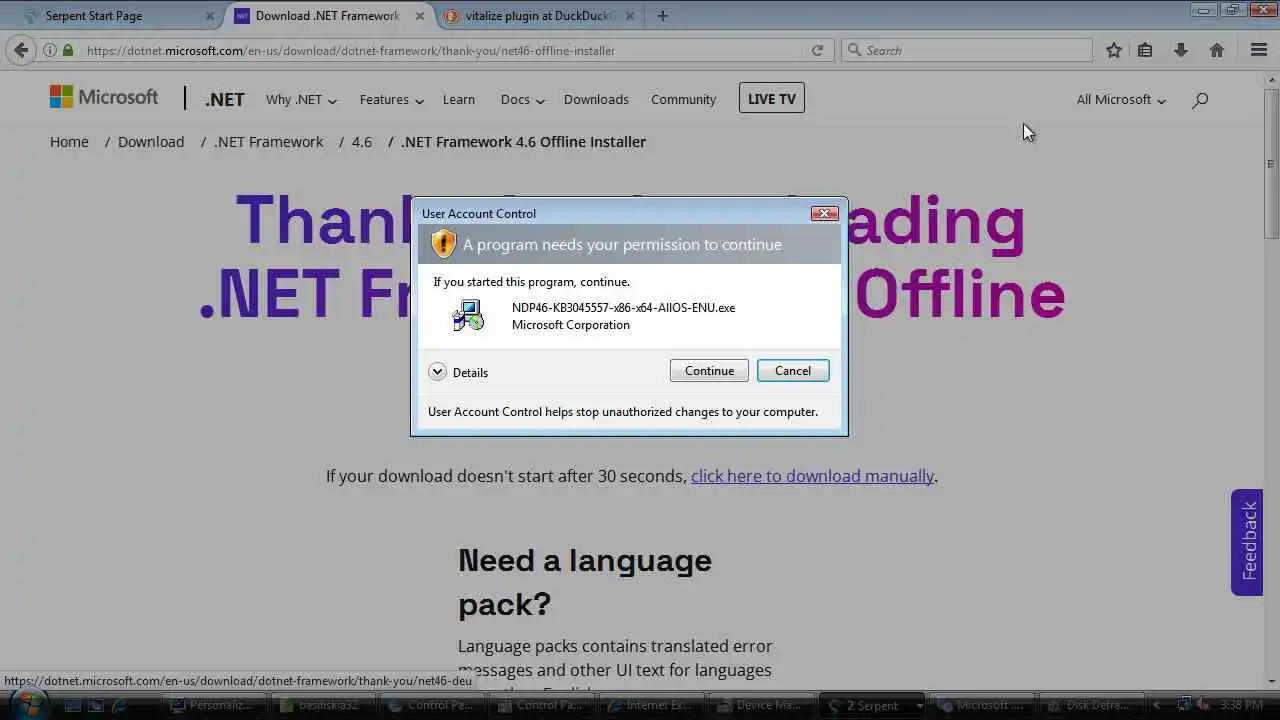Click the Microsoft logo
The height and width of the screenshot is (720, 1280).
[x=104, y=97]
